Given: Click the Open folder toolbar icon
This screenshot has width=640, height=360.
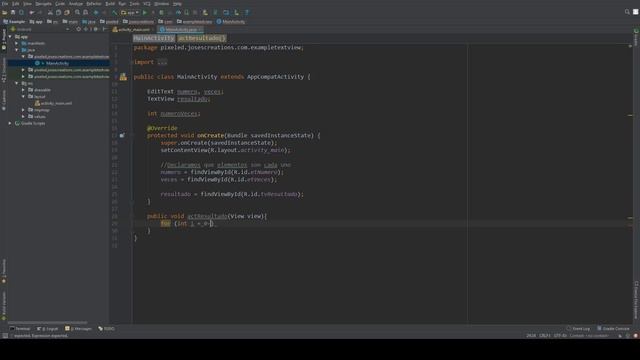Looking at the screenshot, I should pos(4,13).
